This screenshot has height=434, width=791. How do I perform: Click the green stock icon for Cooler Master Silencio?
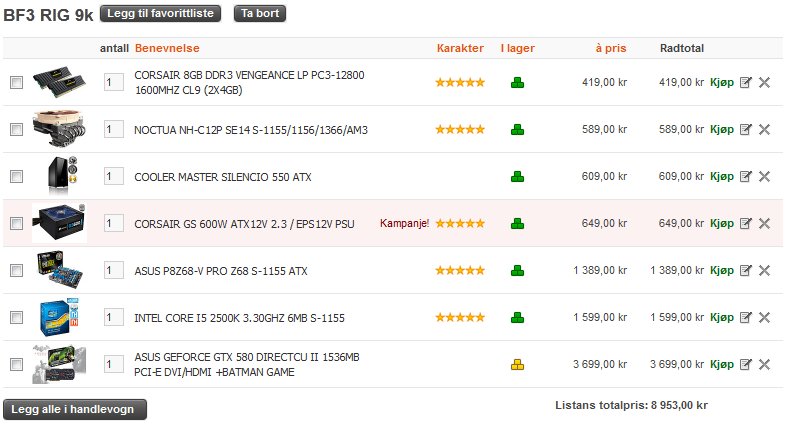pyautogui.click(x=517, y=176)
